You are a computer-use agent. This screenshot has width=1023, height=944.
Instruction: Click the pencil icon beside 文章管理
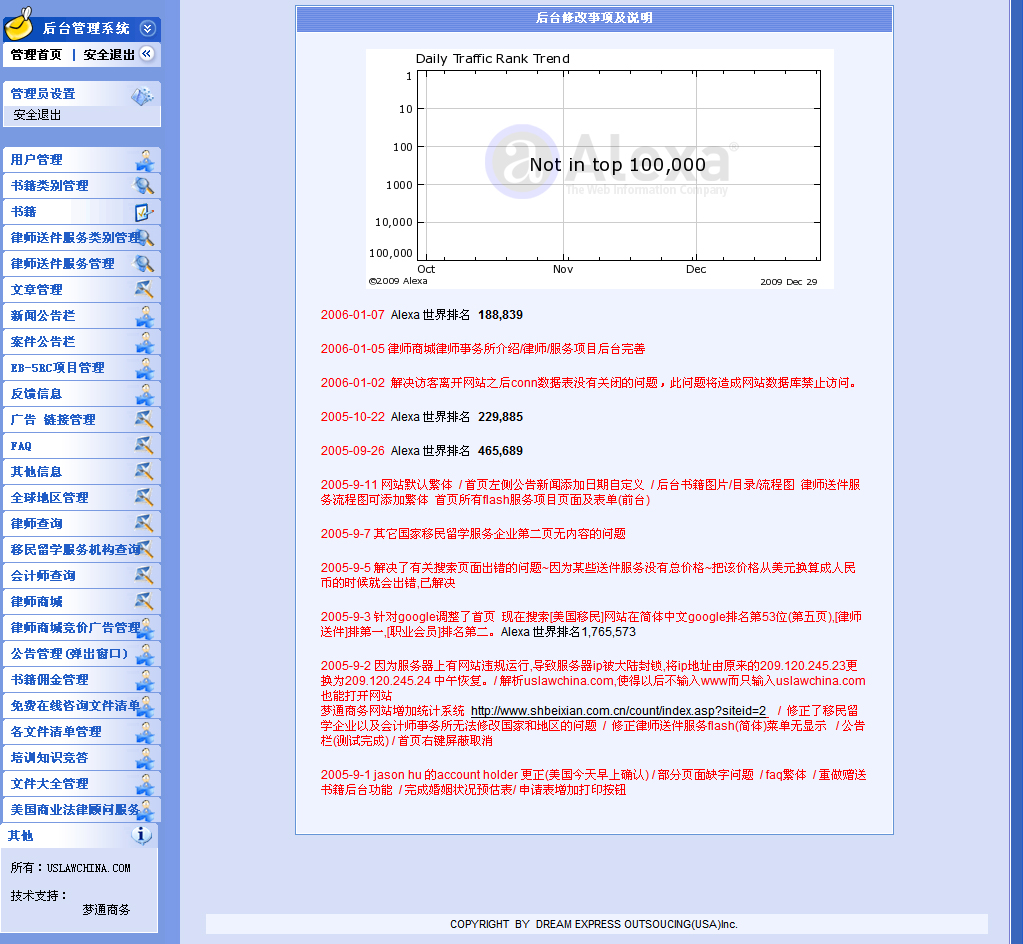[144, 290]
